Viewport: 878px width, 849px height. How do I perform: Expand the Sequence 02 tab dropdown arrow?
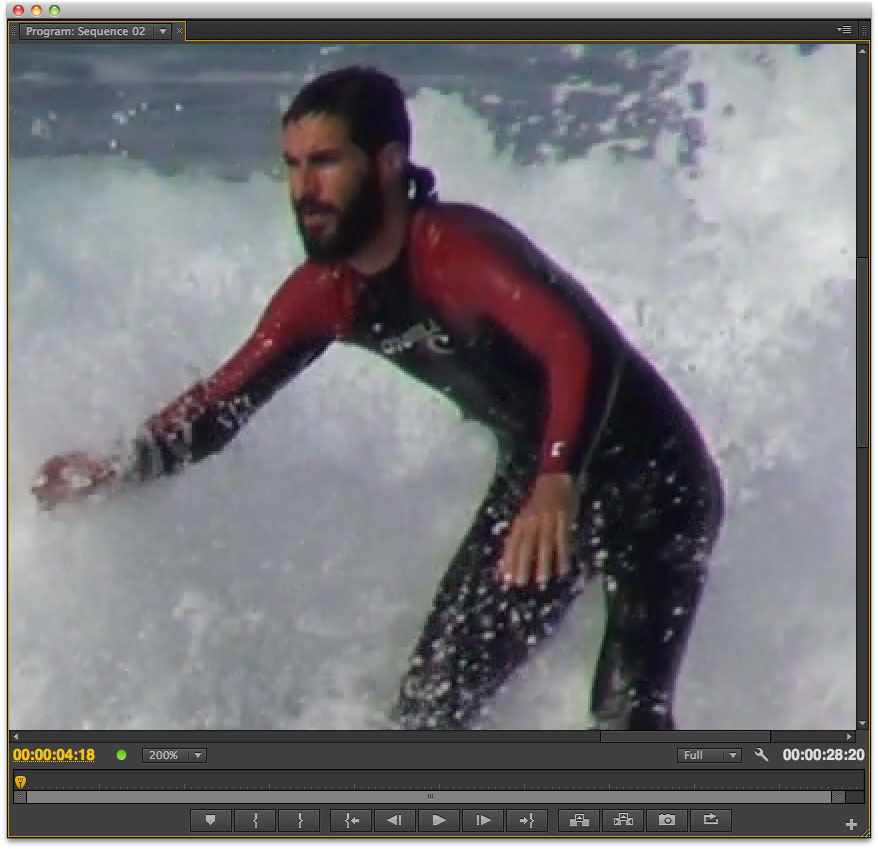point(163,32)
